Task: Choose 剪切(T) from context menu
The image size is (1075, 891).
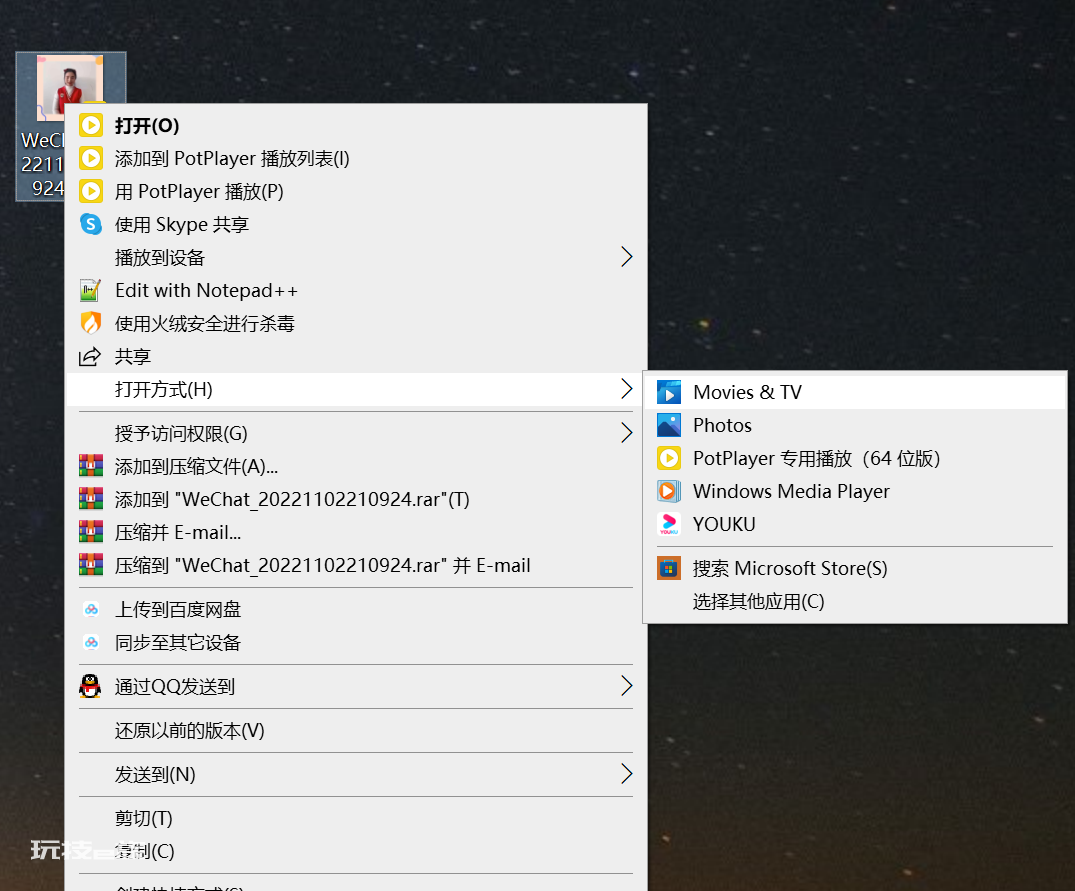Action: point(356,818)
